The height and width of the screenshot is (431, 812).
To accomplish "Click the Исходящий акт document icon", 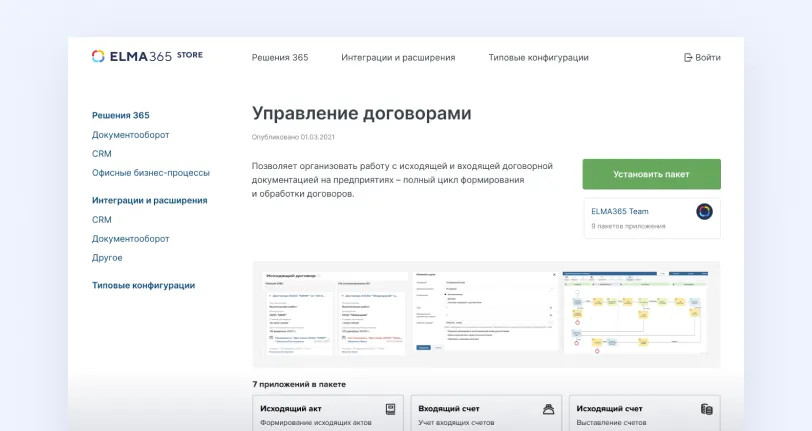I will [391, 409].
